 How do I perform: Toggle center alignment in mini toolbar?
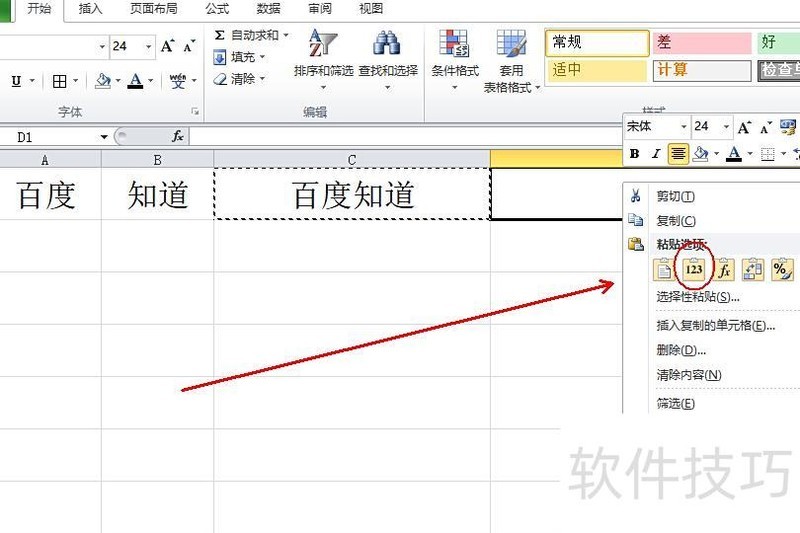678,154
